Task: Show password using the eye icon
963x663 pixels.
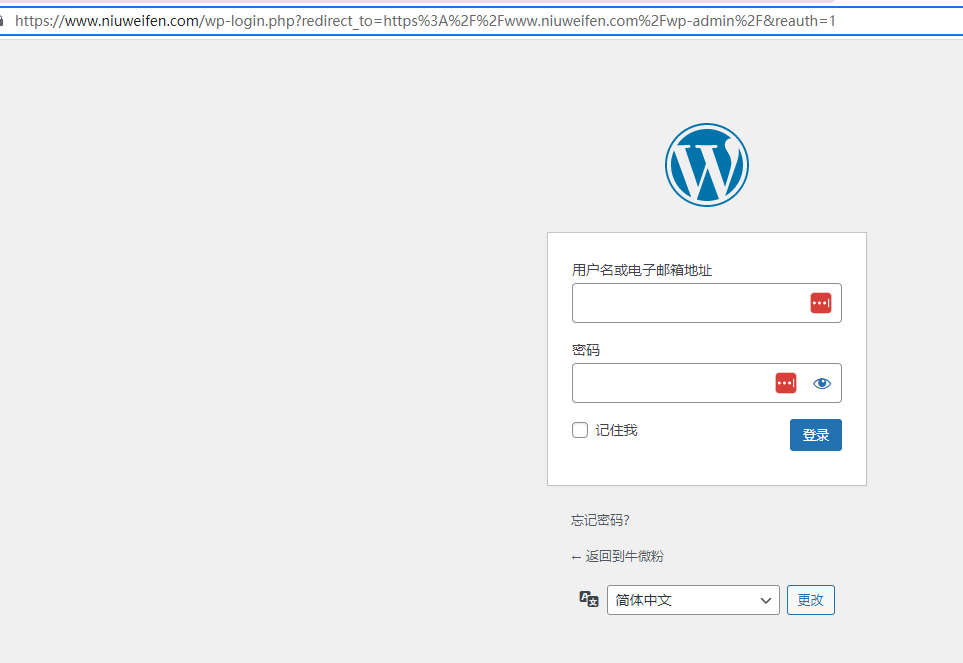Action: pyautogui.click(x=822, y=383)
